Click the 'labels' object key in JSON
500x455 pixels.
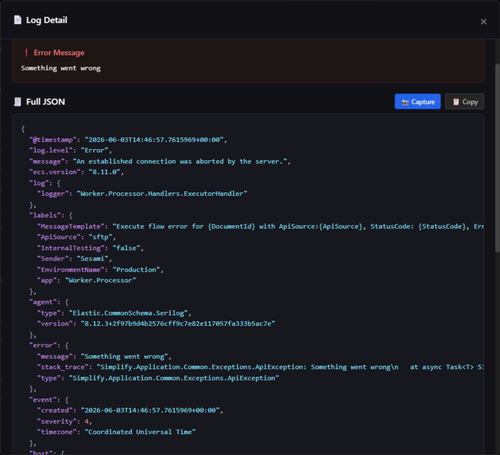pos(46,215)
